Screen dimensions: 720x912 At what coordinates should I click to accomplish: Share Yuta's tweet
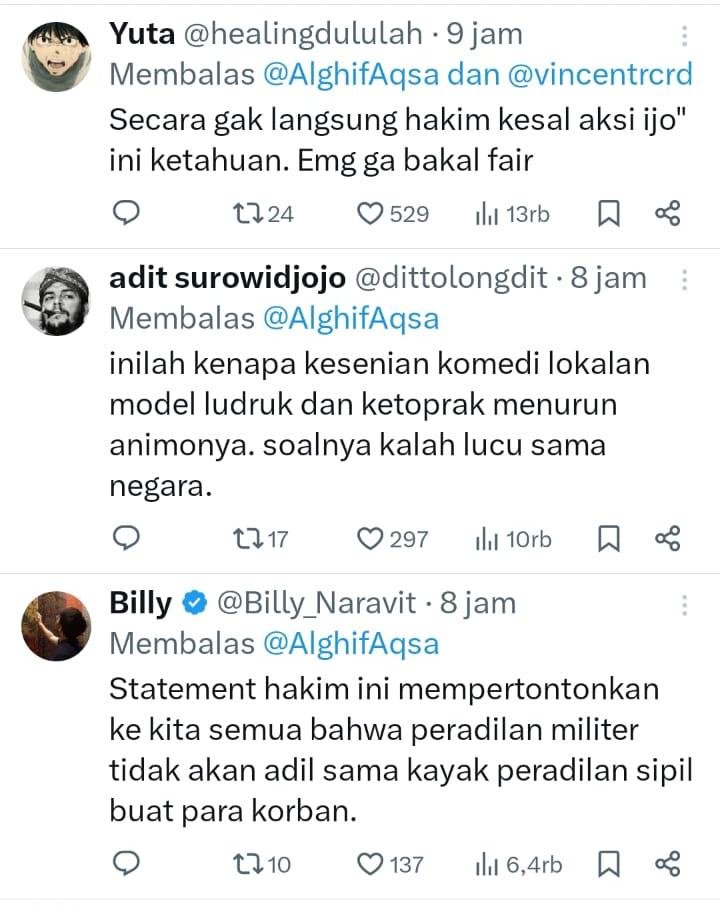668,213
